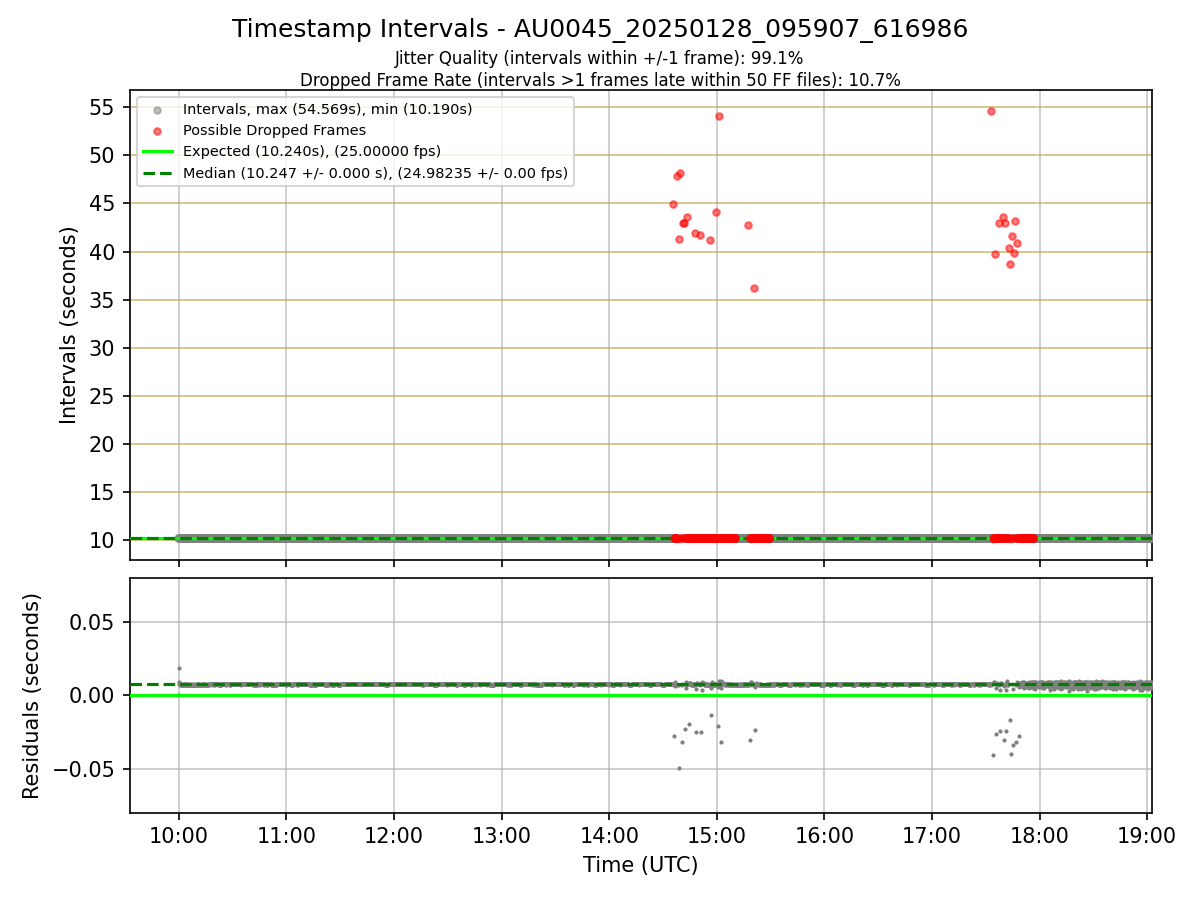Click the 'Jitter Quality' subtitle line

point(599,58)
